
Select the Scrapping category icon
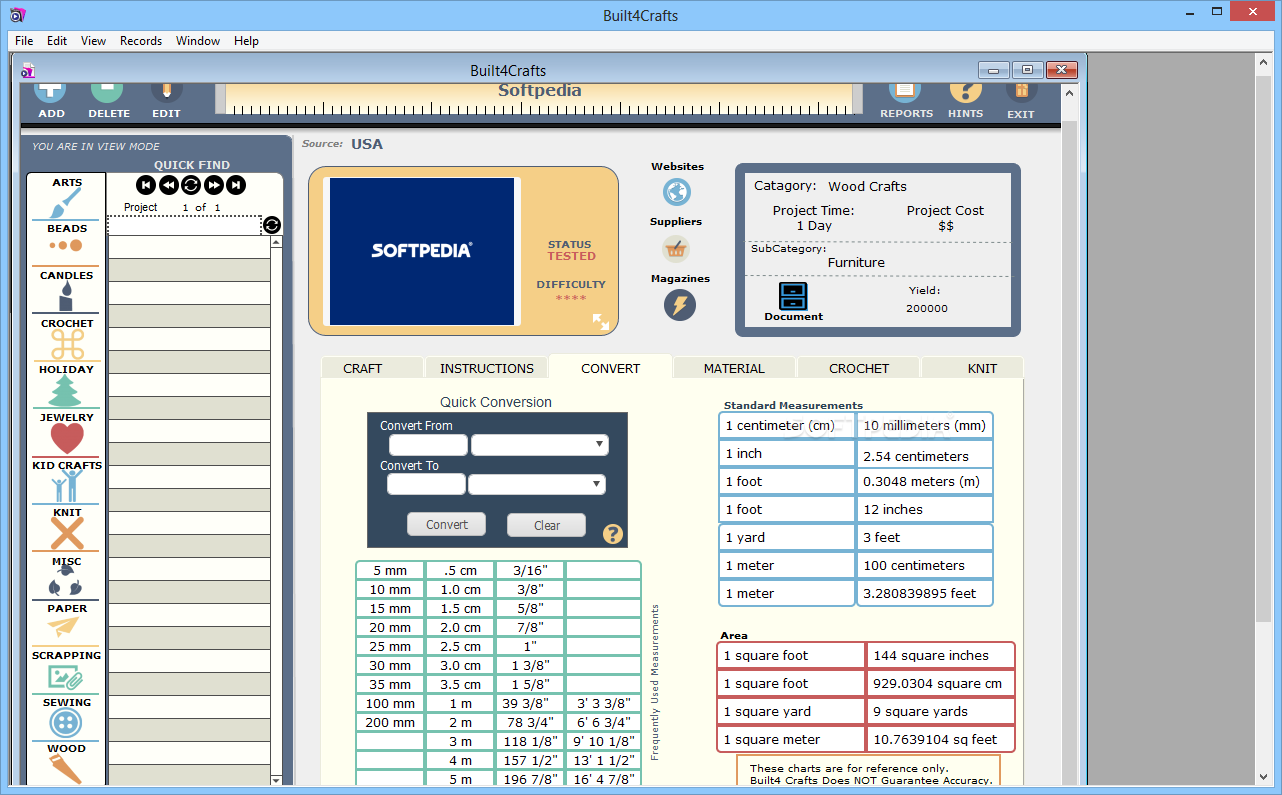(66, 678)
